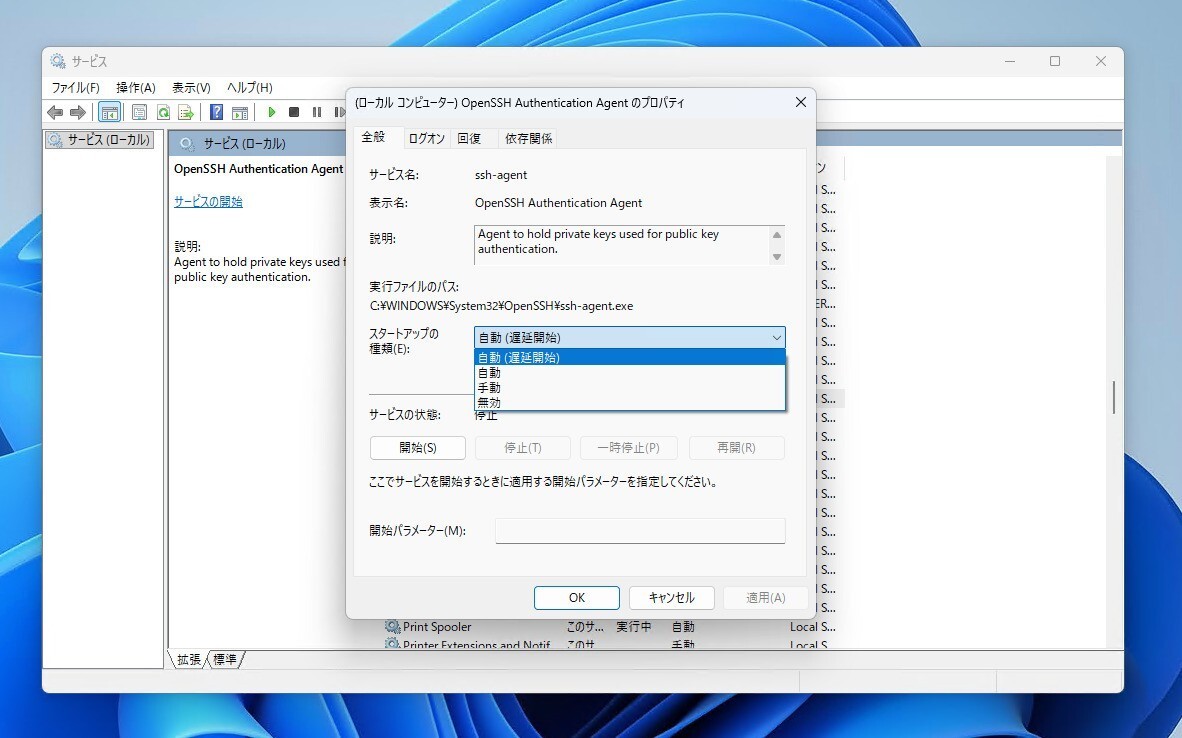The width and height of the screenshot is (1182, 738).
Task: Open Help via the blue question mark icon
Action: pos(216,112)
